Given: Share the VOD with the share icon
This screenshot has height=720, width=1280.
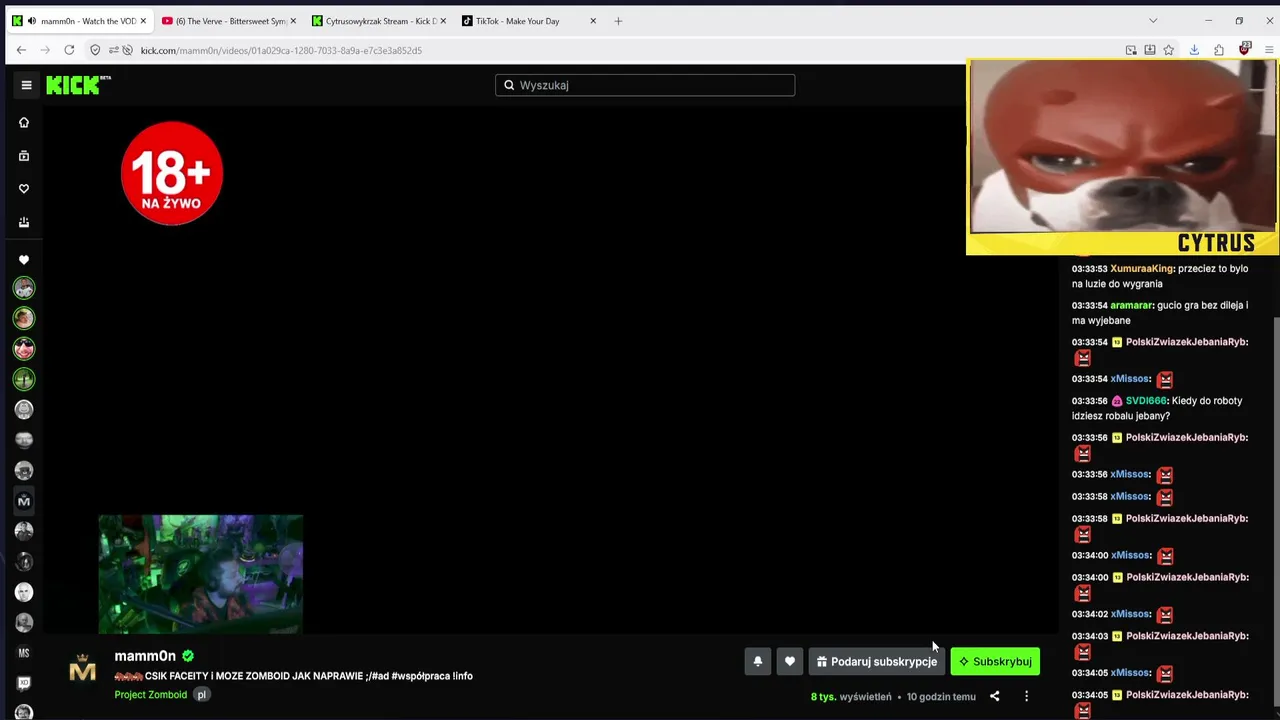Looking at the screenshot, I should tap(994, 696).
